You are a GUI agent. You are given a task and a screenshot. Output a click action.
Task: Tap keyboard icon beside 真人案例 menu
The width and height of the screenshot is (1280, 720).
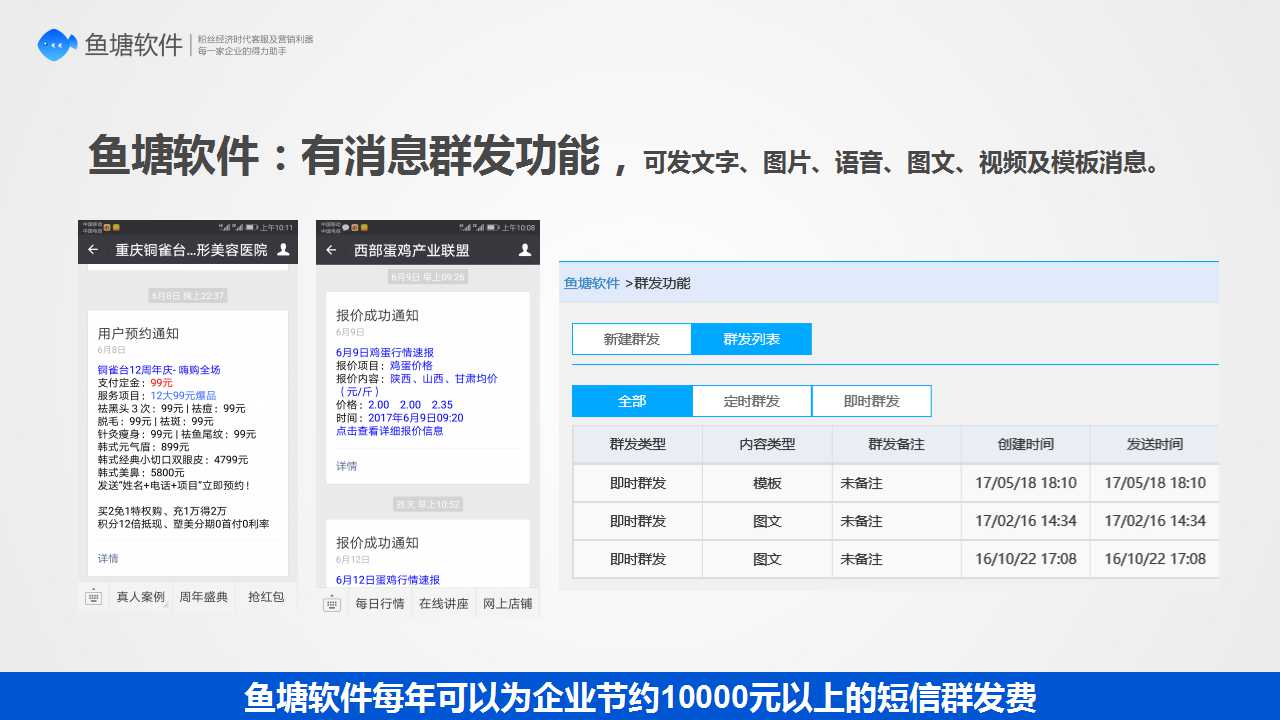pos(93,597)
